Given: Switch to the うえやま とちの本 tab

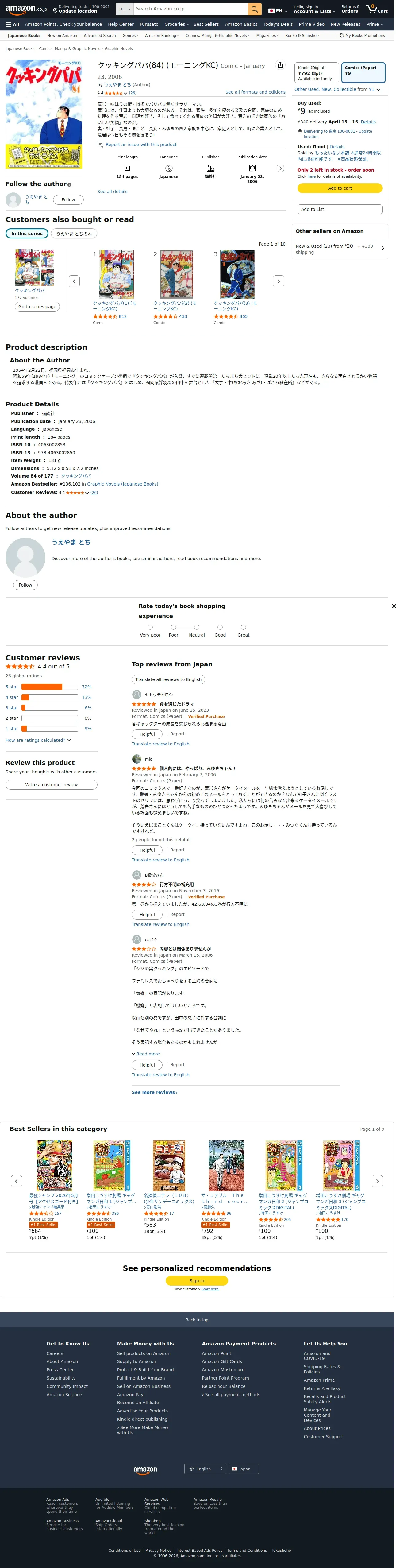Looking at the screenshot, I should pos(74,234).
